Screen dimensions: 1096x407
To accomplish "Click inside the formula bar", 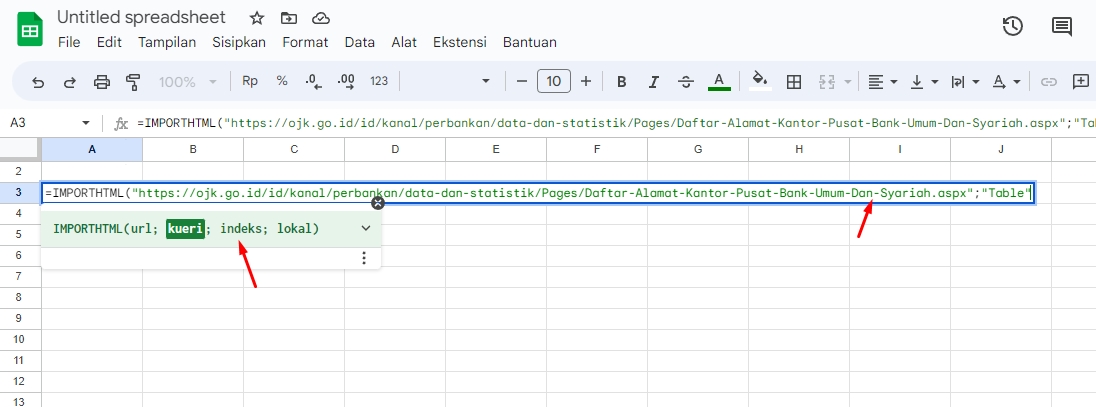I will click(x=615, y=123).
